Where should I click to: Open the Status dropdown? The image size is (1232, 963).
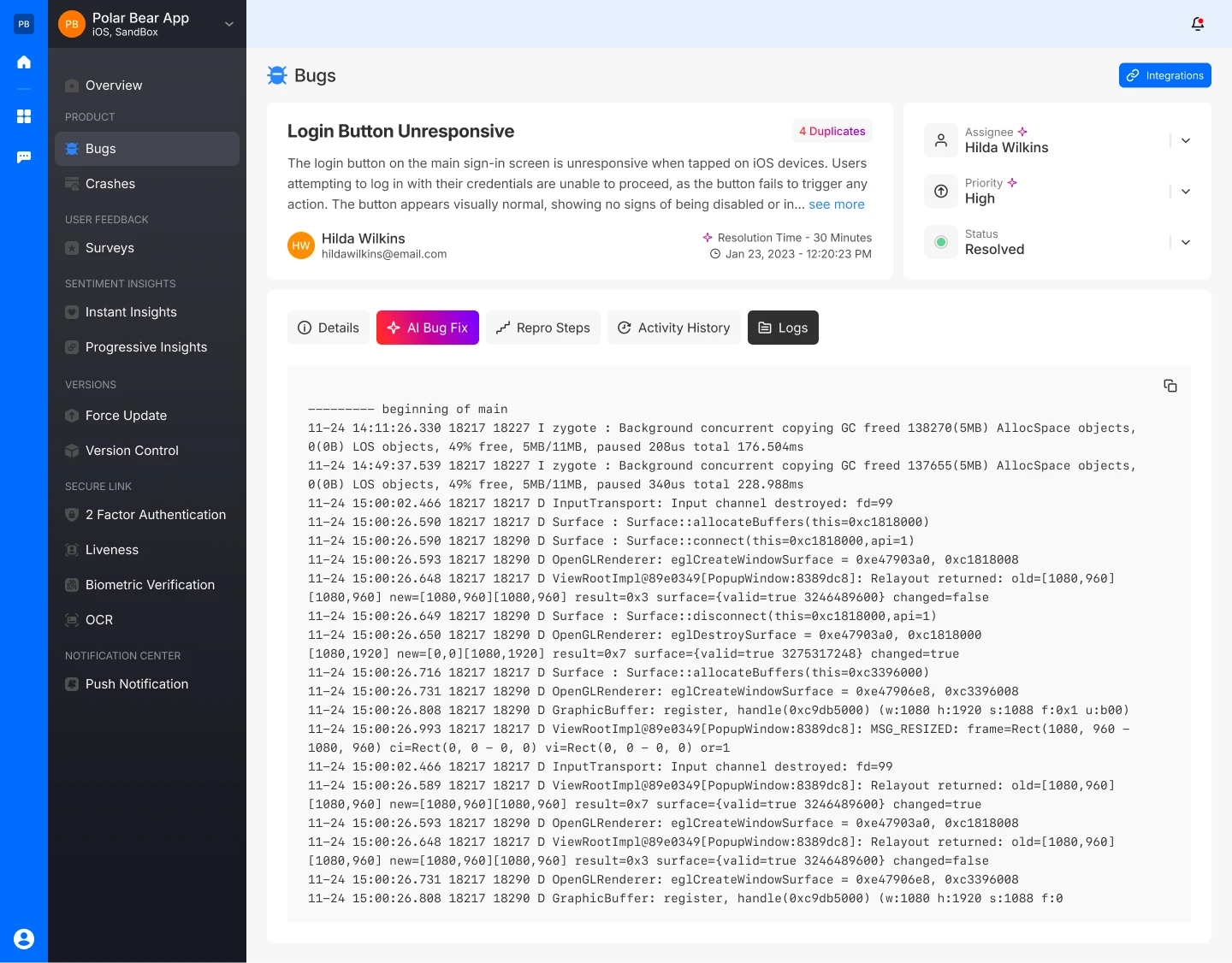tap(1185, 243)
